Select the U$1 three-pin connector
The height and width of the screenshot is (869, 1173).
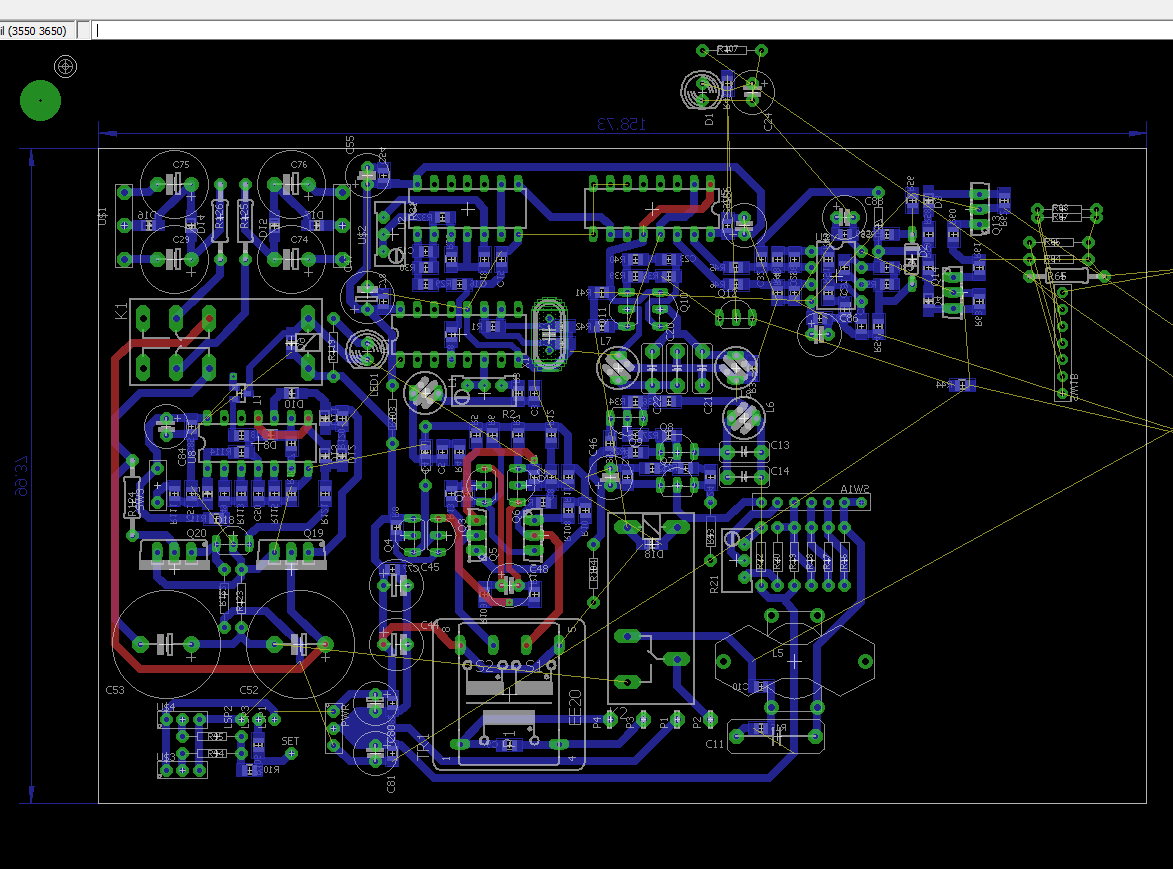coord(124,226)
